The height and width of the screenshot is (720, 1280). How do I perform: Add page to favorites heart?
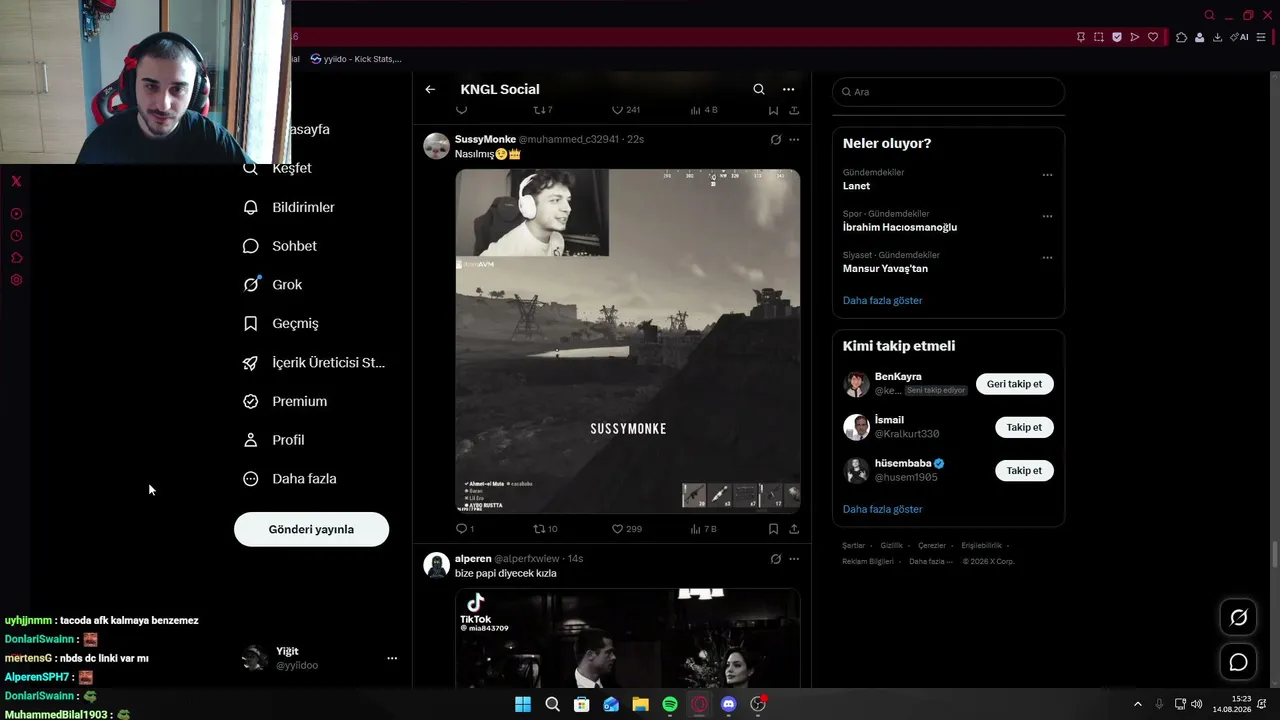coord(1153,37)
